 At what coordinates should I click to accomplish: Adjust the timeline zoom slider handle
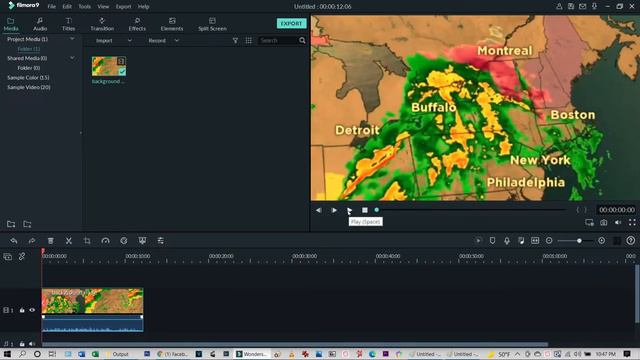(x=579, y=241)
